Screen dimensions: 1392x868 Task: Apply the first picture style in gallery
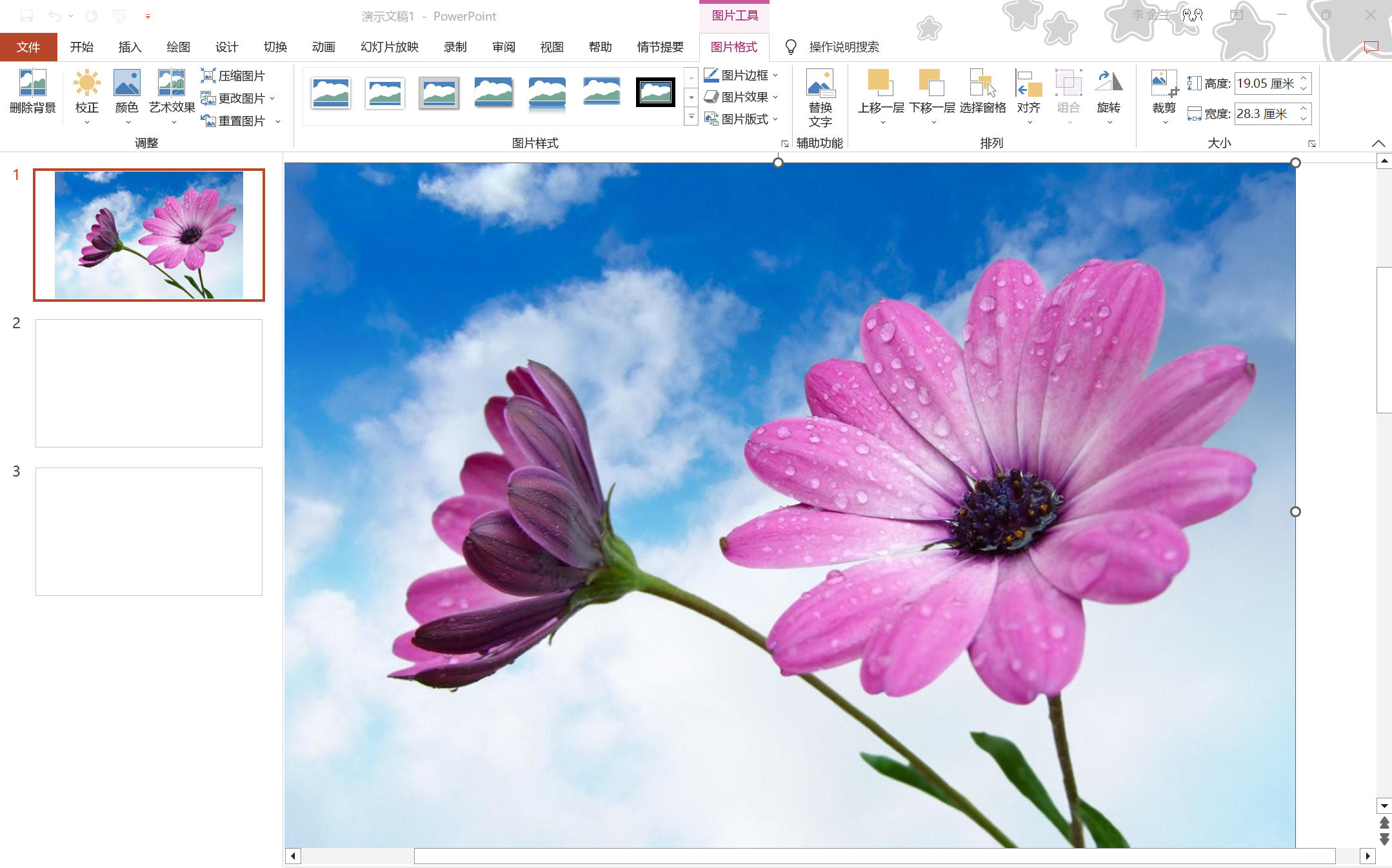pyautogui.click(x=330, y=92)
